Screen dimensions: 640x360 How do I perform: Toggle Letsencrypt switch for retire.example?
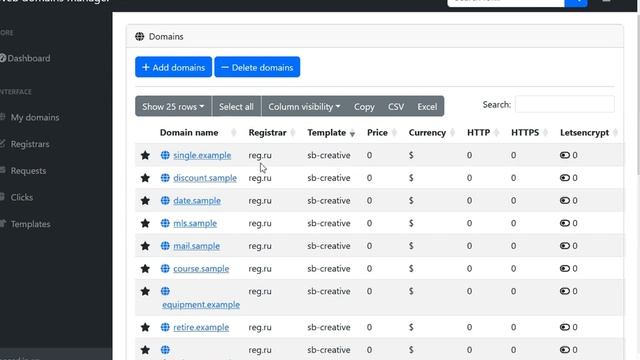(x=565, y=327)
